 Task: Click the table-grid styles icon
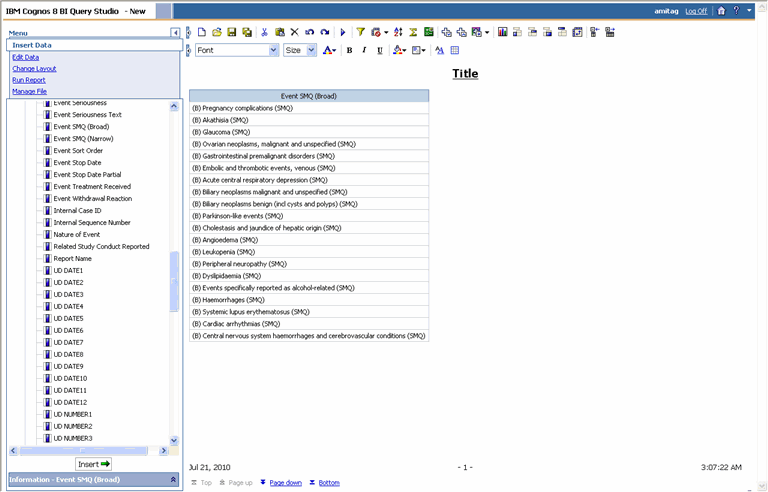tap(455, 50)
